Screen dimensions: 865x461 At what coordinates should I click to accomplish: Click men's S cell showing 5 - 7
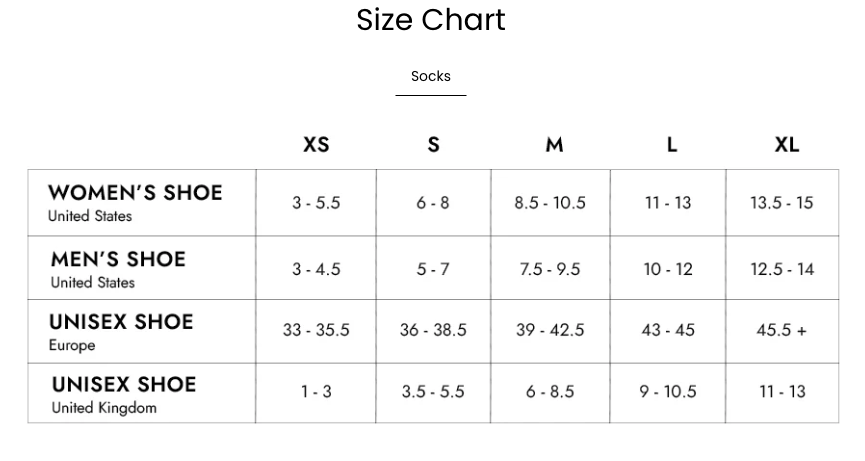pyautogui.click(x=433, y=269)
